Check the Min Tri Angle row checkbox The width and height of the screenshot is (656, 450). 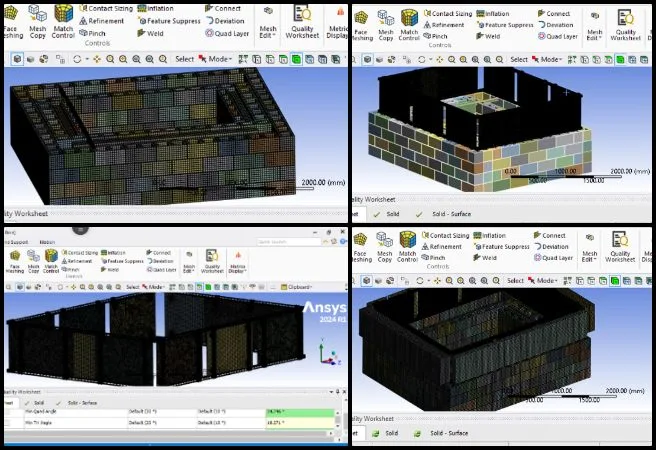pyautogui.click(x=8, y=423)
